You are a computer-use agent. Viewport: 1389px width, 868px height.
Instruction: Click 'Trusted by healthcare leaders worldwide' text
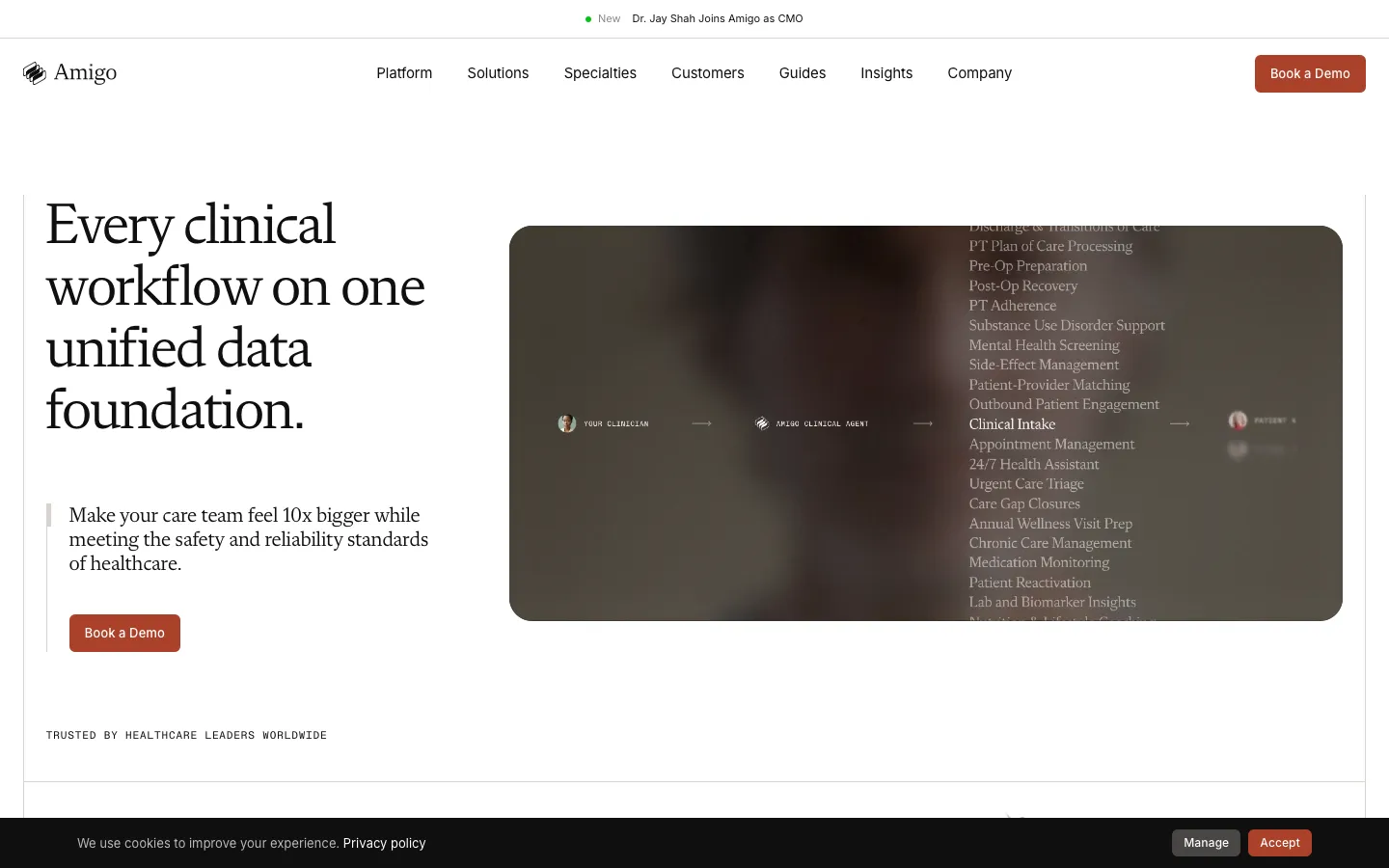[x=186, y=735]
